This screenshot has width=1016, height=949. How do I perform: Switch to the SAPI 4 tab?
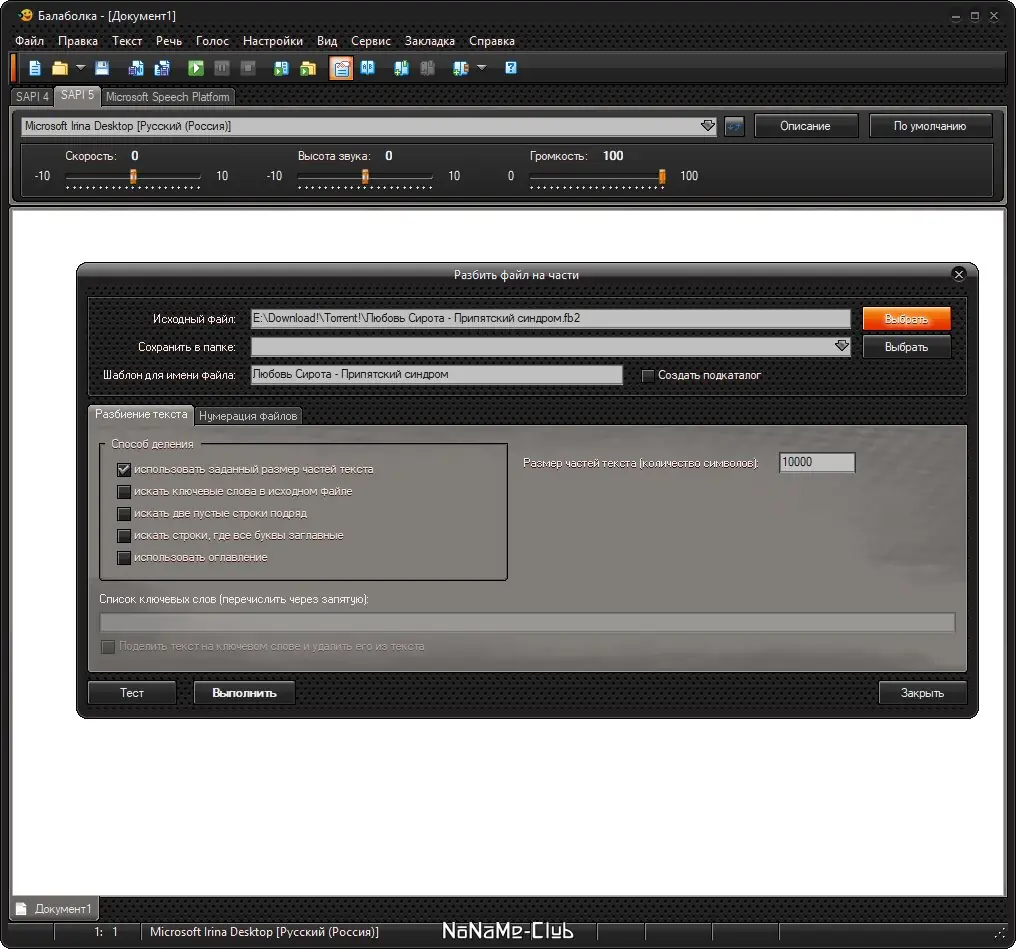32,97
